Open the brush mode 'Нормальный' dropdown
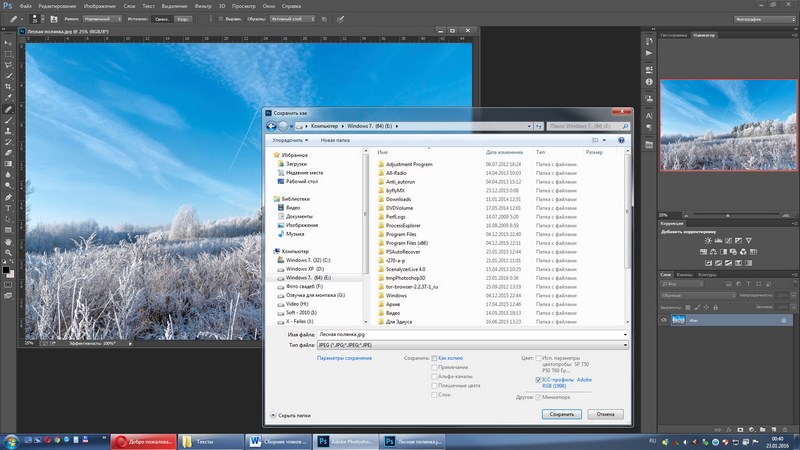This screenshot has width=800, height=450. tap(102, 19)
